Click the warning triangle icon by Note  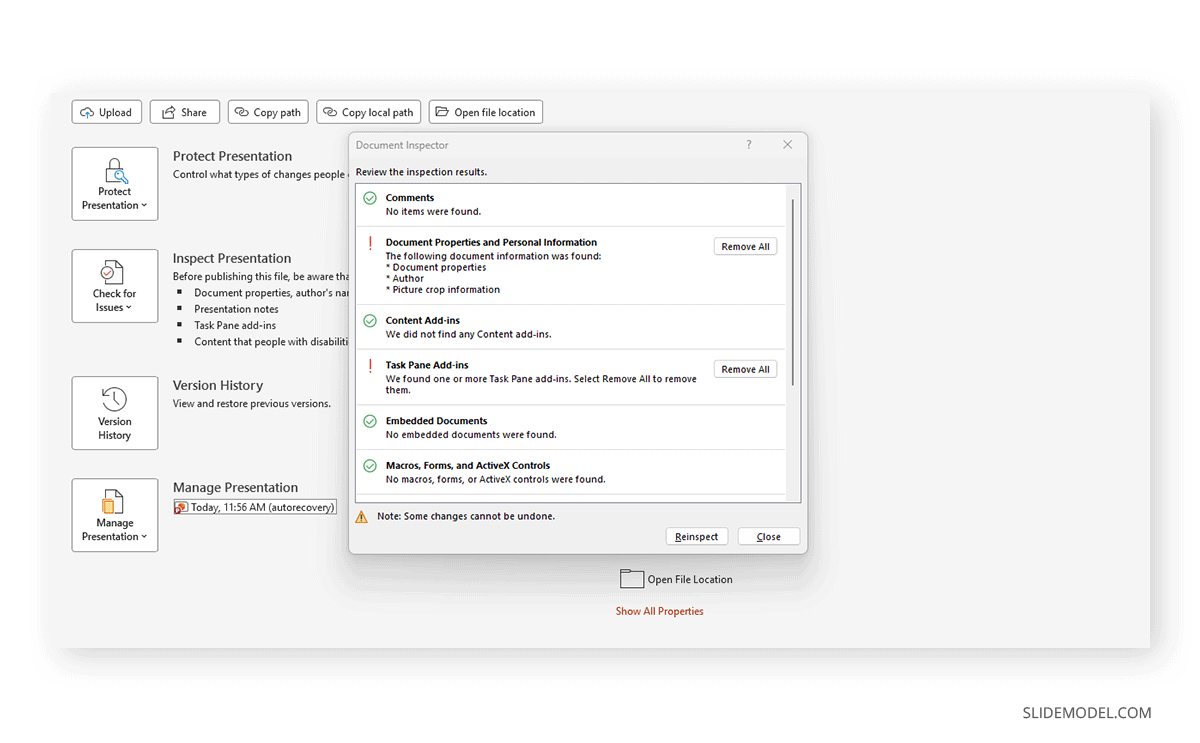click(x=362, y=517)
